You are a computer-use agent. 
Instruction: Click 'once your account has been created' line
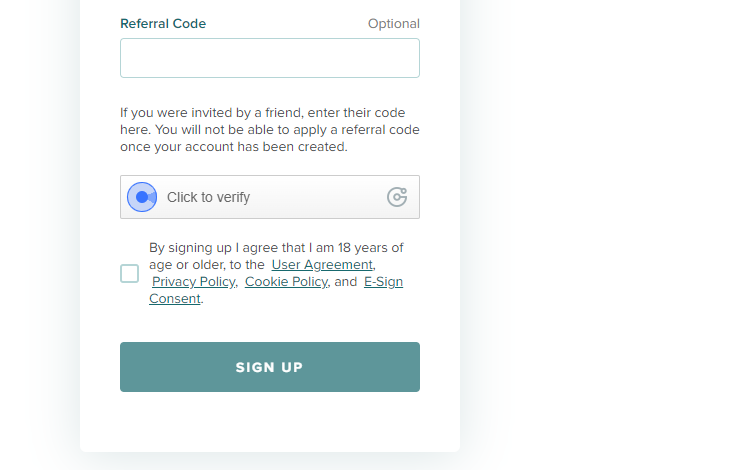click(233, 147)
